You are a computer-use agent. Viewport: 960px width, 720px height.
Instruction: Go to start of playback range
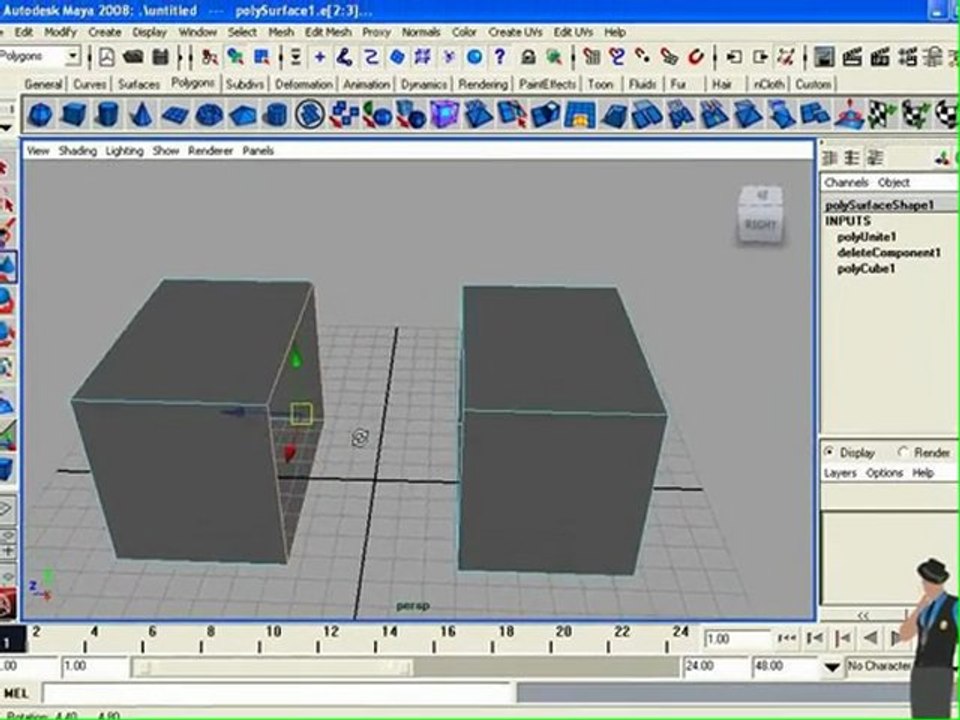(786, 639)
